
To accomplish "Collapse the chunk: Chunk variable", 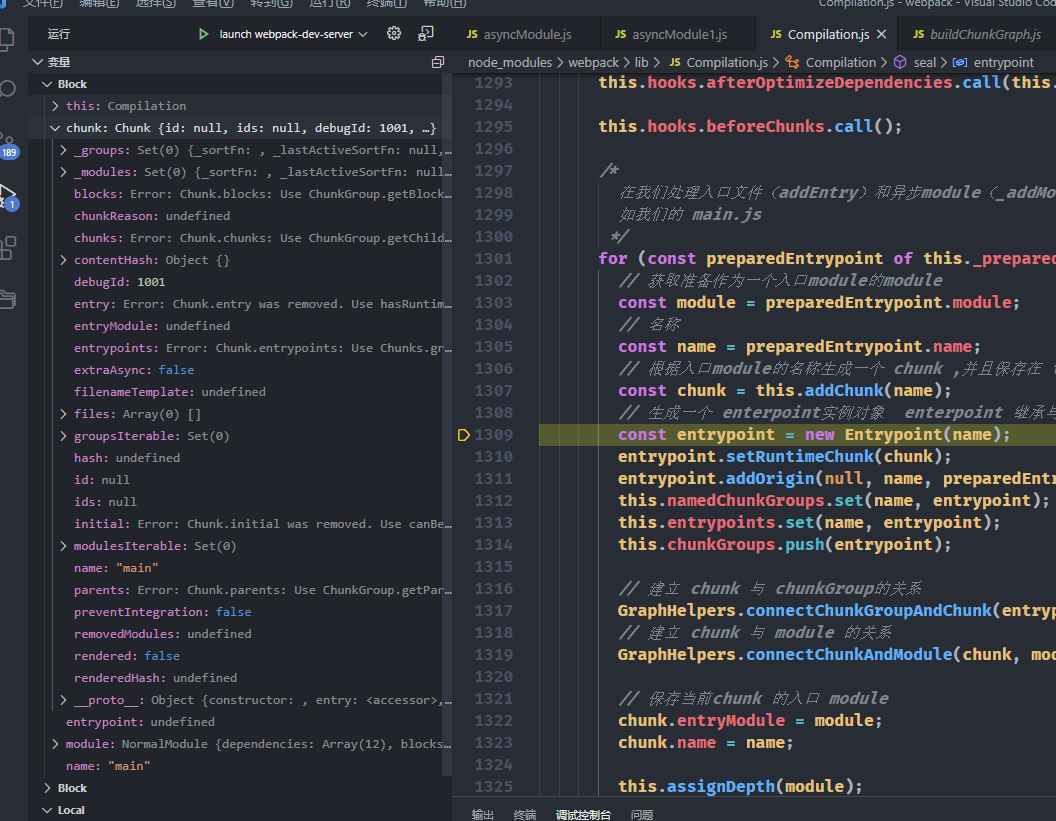I will point(55,128).
